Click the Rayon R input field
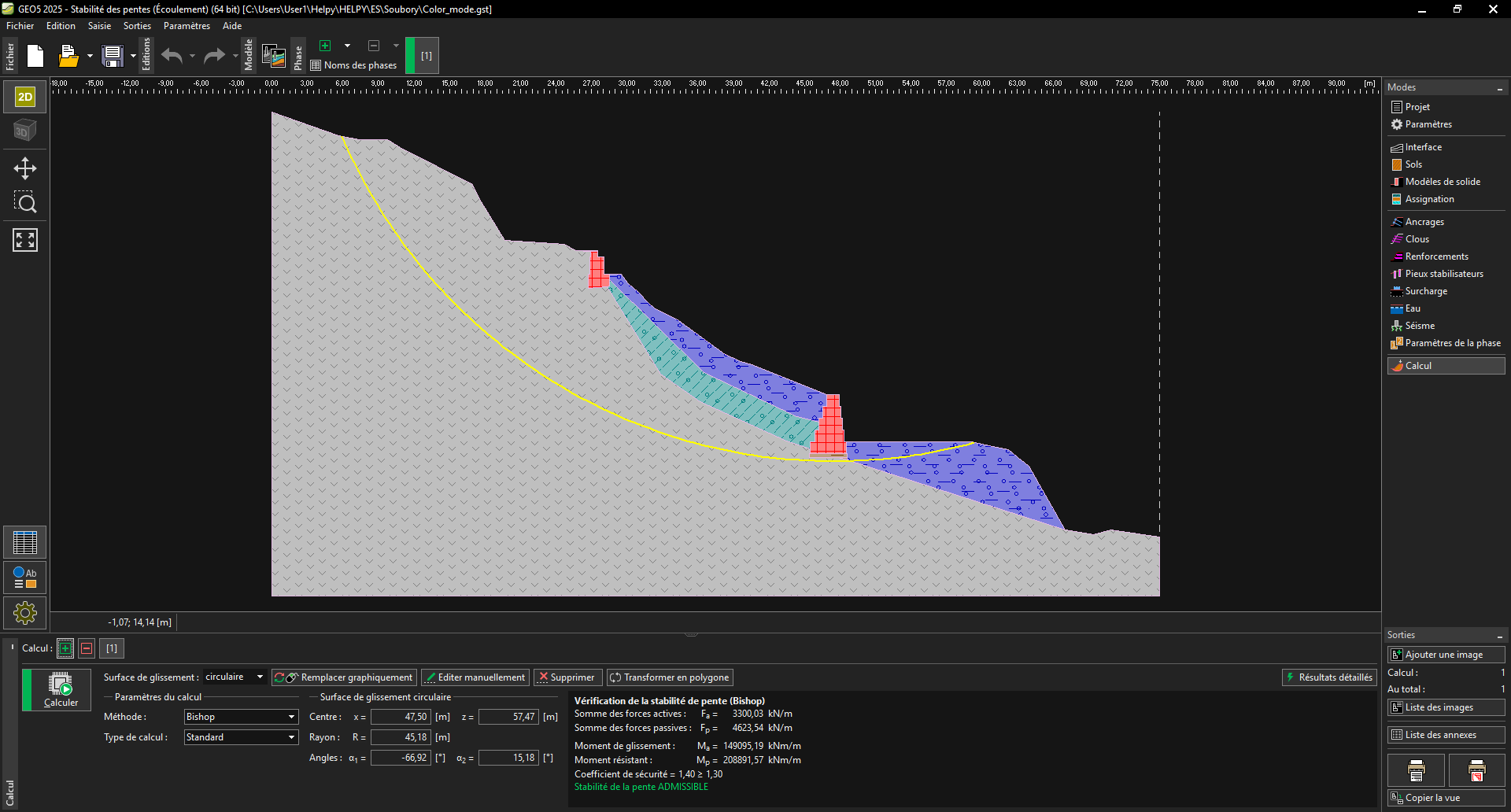Image resolution: width=1511 pixels, height=812 pixels. [x=401, y=737]
